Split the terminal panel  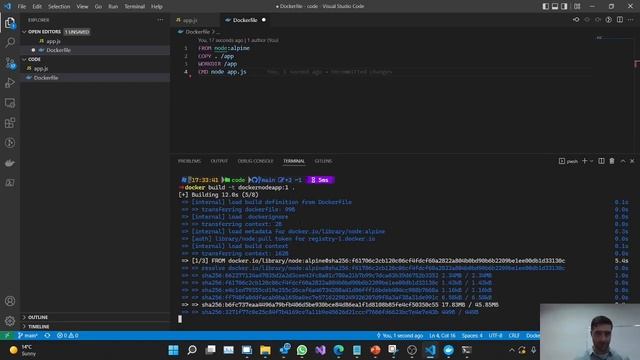(x=601, y=161)
